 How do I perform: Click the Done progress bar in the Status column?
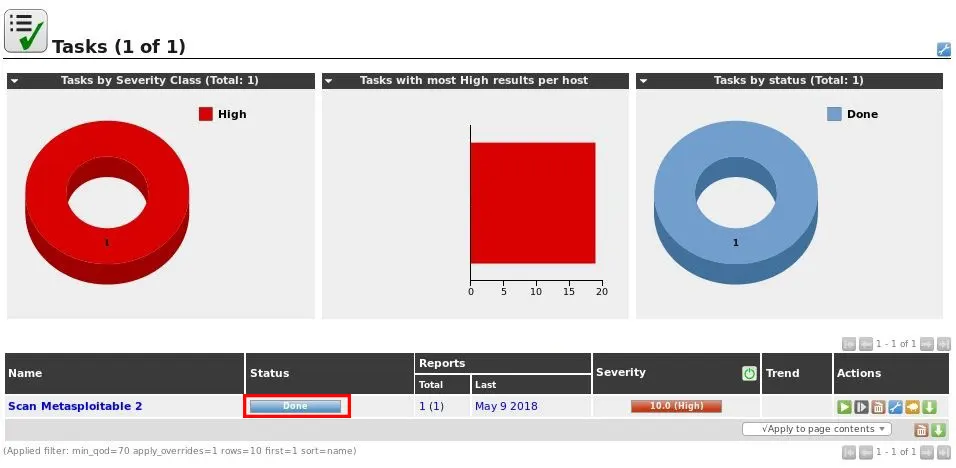[296, 406]
